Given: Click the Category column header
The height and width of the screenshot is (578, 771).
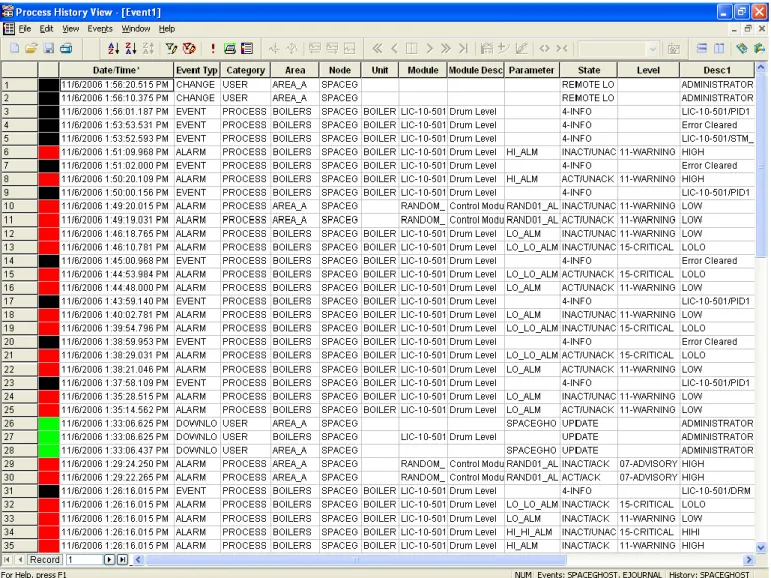Looking at the screenshot, I should [245, 70].
